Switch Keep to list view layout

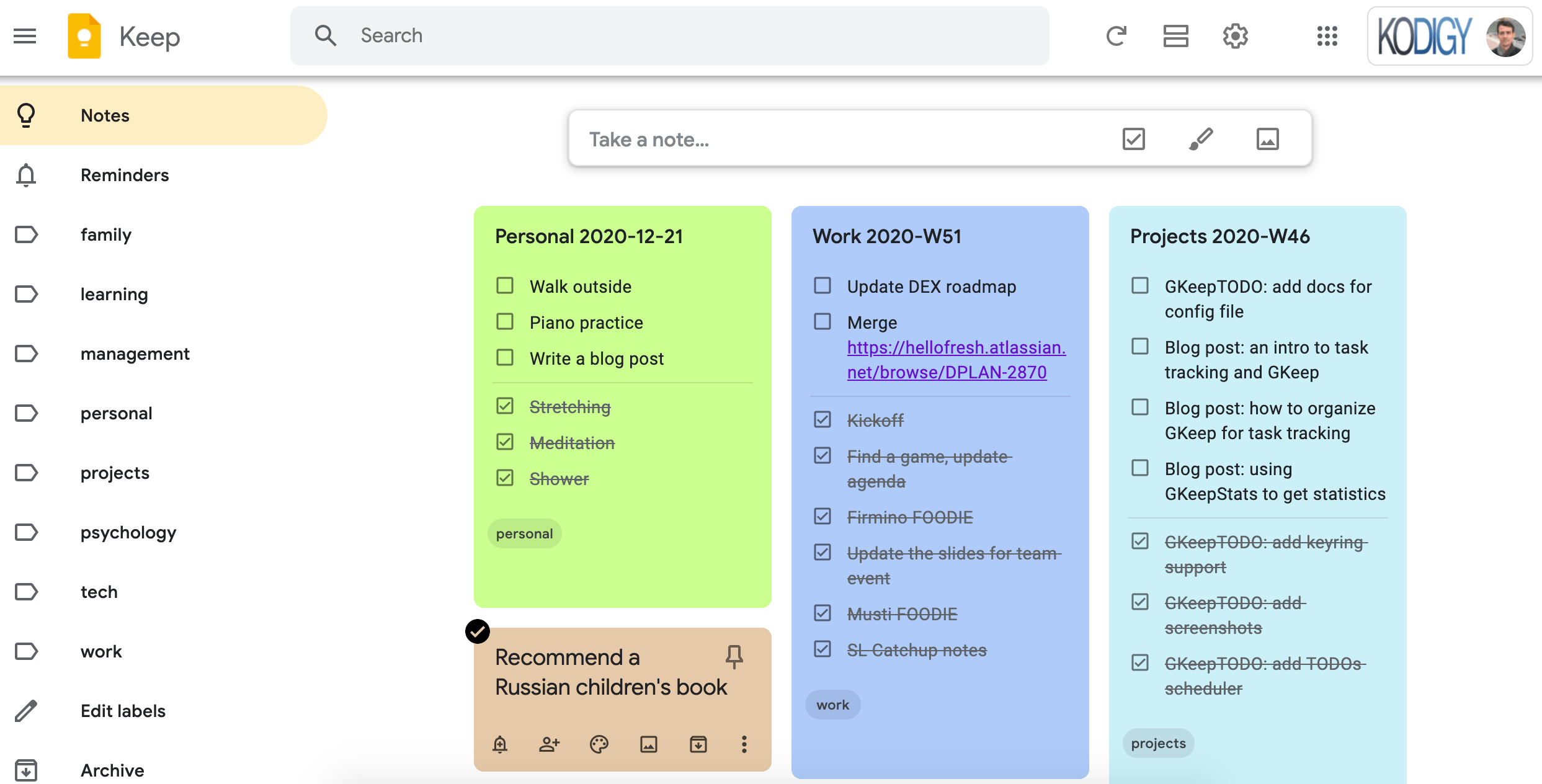click(x=1175, y=36)
